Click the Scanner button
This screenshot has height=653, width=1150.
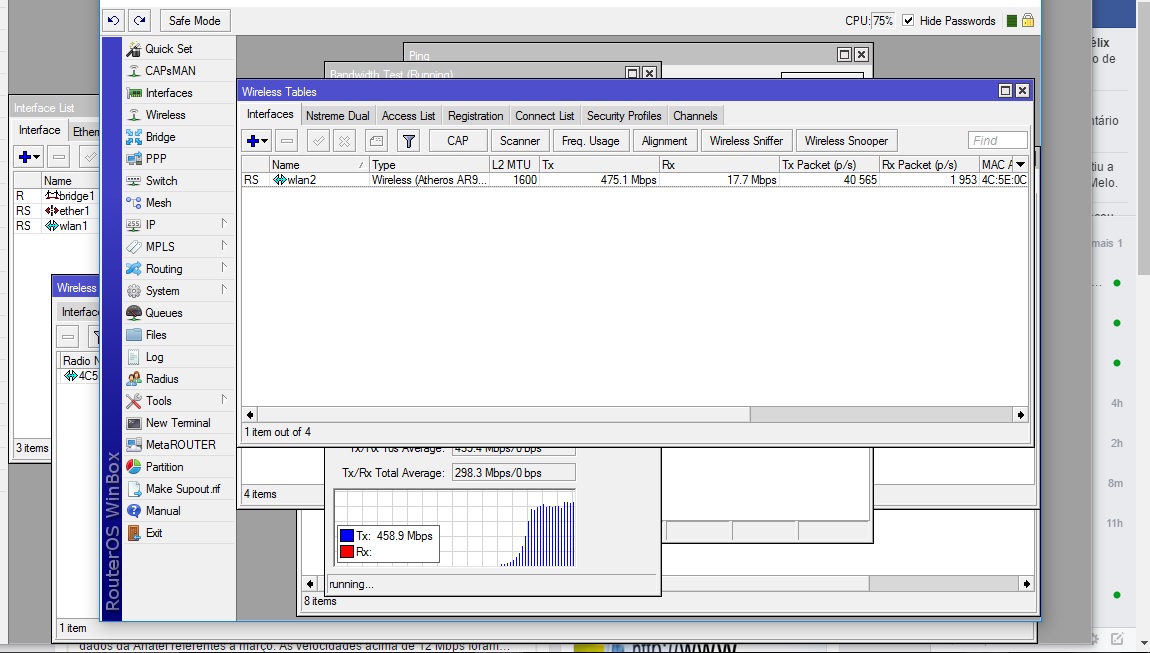(519, 141)
